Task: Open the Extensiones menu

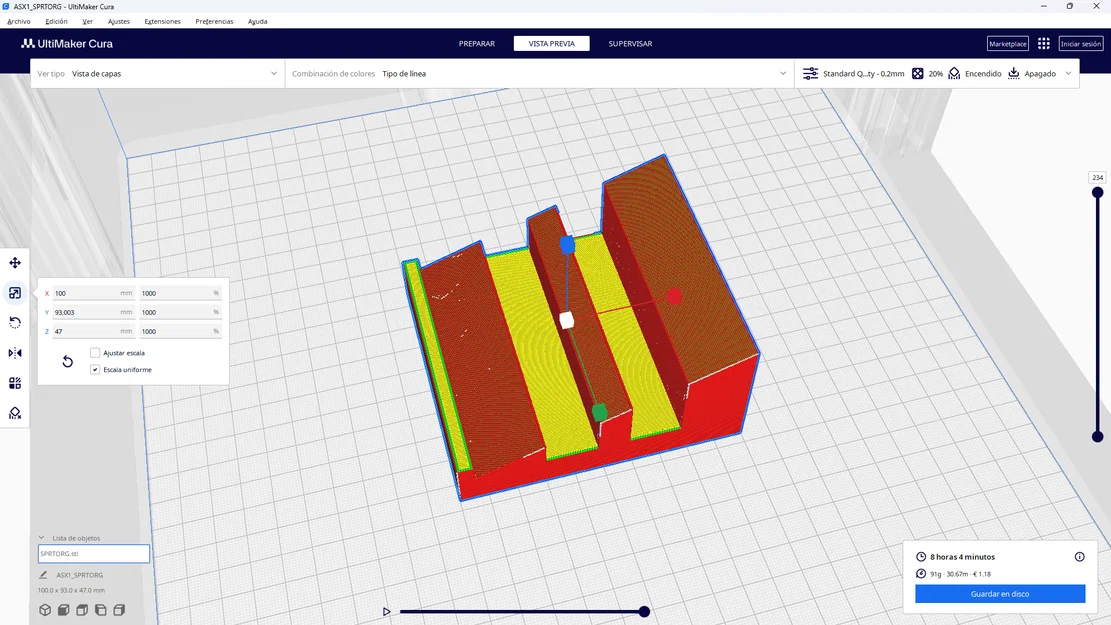Action: 163,21
